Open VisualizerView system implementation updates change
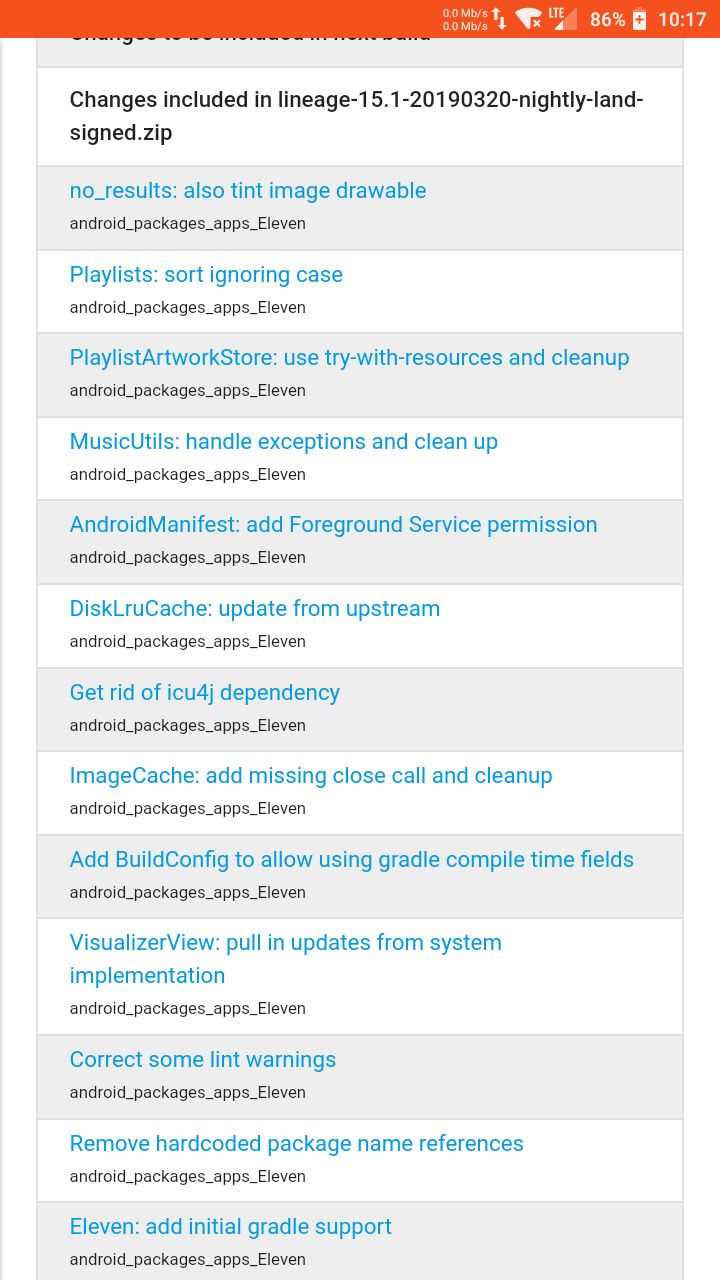 pos(286,959)
